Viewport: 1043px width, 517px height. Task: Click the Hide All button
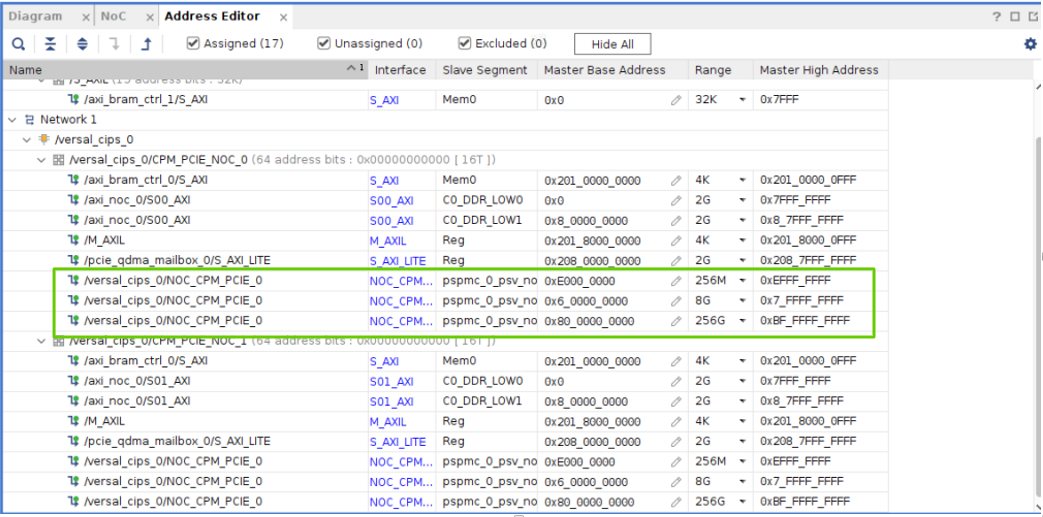point(612,44)
